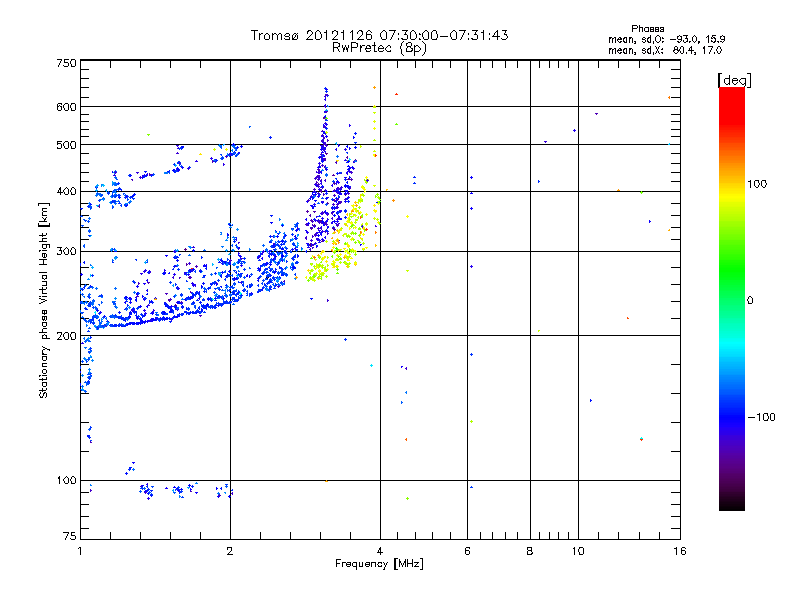Click the x-axis tick label '4'
Viewport: 800px width, 600px height.
coord(380,551)
